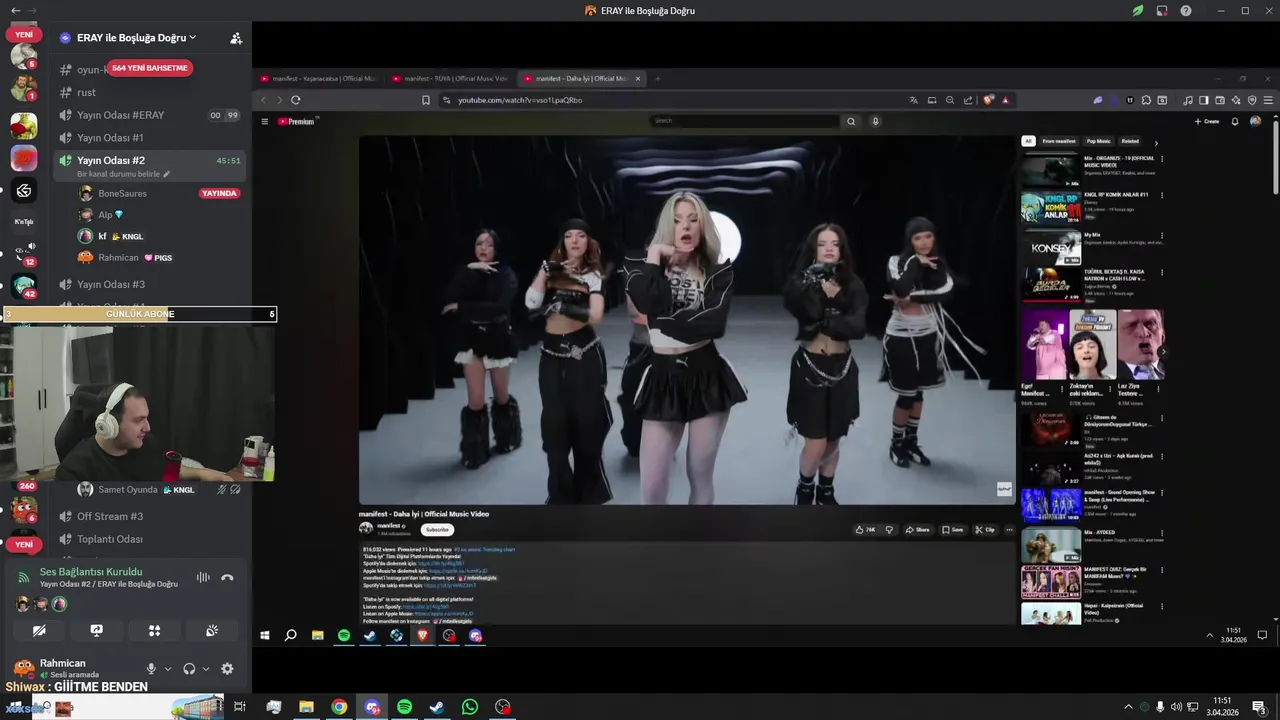1280x720 pixels.
Task: Like the video with 76K likes
Action: pos(864,530)
